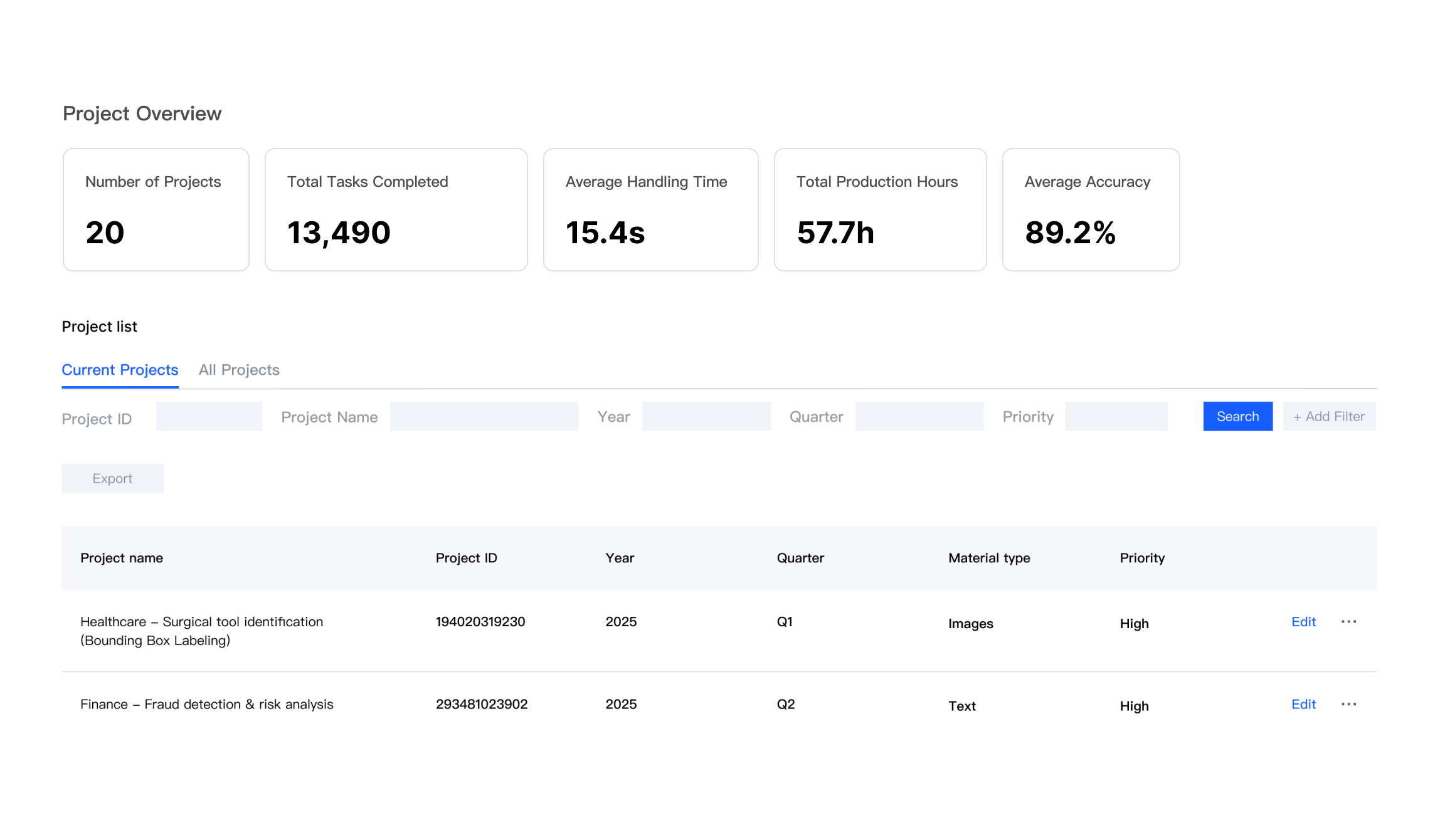Click the Total Tasks Completed card

coord(396,209)
